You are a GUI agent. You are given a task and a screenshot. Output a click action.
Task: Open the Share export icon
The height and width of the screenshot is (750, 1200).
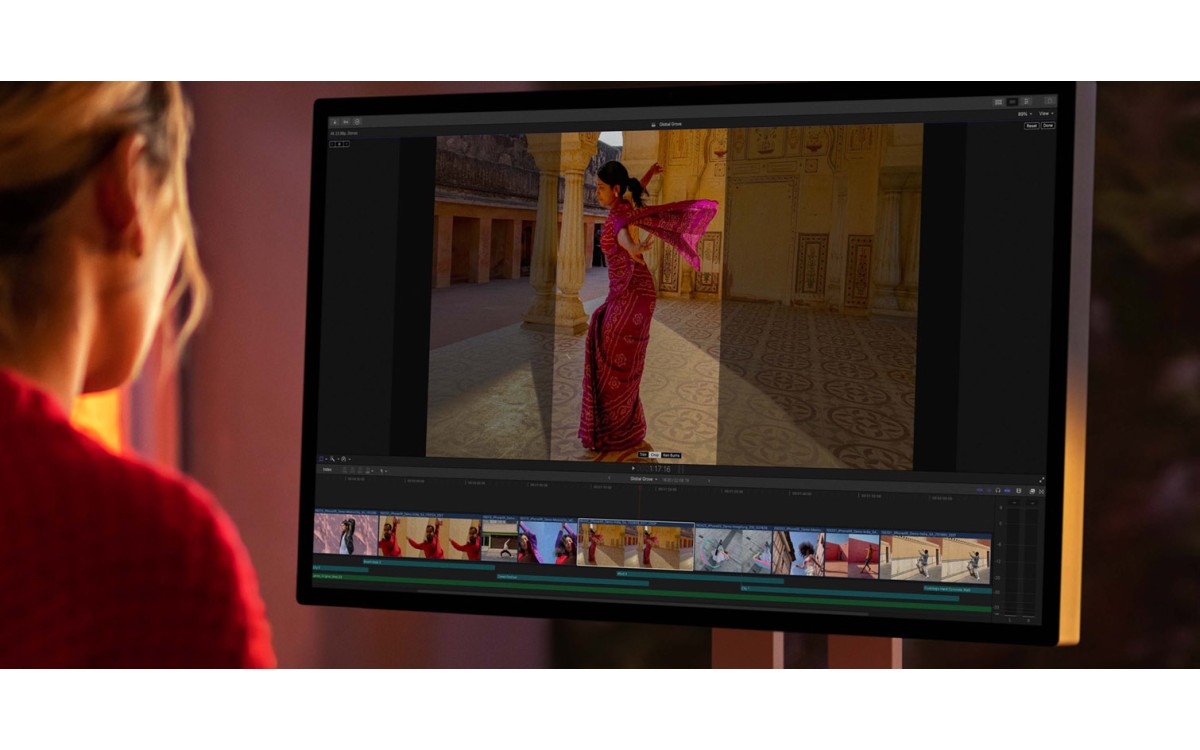pyautogui.click(x=1050, y=100)
